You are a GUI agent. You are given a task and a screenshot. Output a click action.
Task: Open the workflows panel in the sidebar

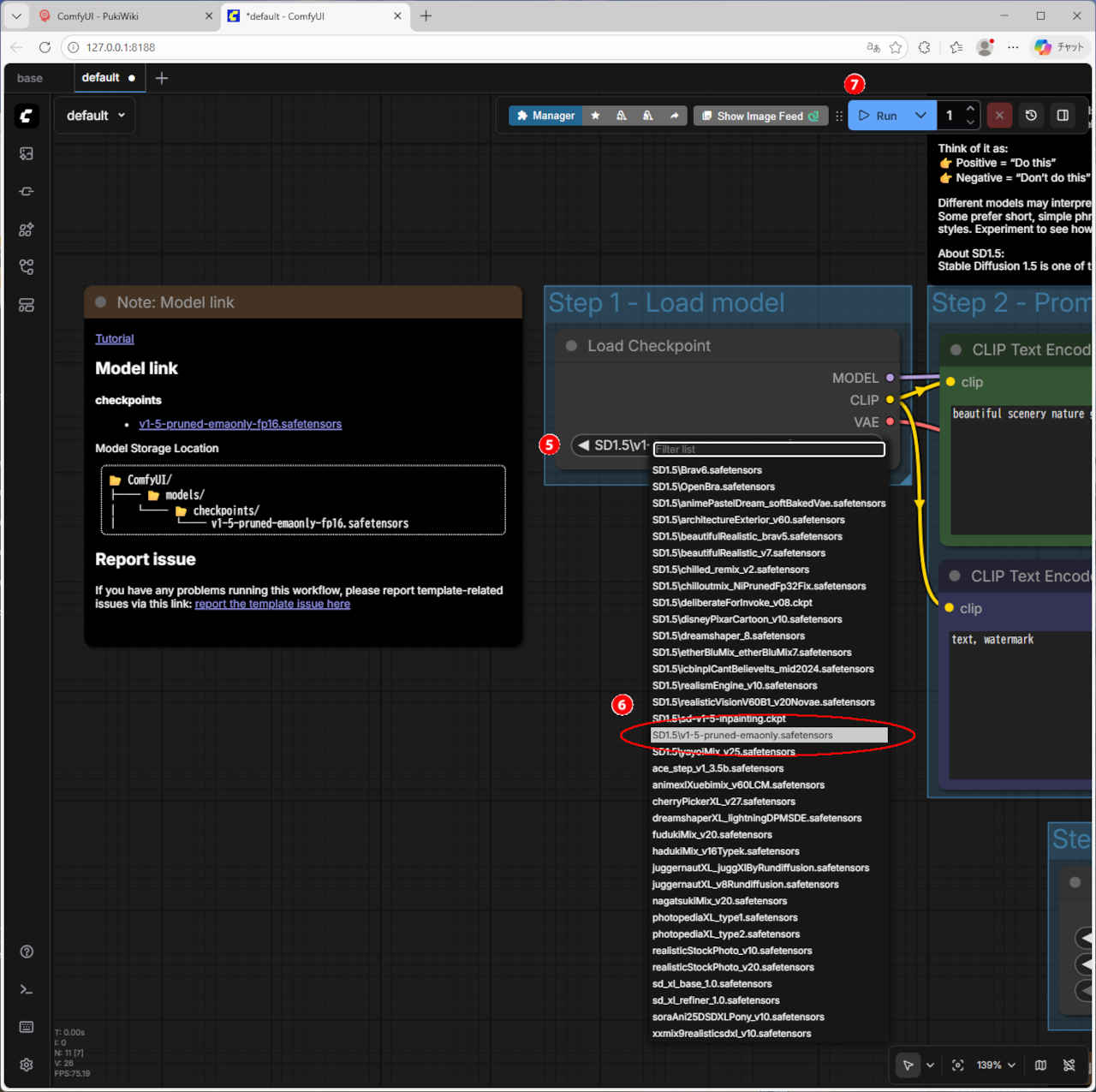point(27,267)
